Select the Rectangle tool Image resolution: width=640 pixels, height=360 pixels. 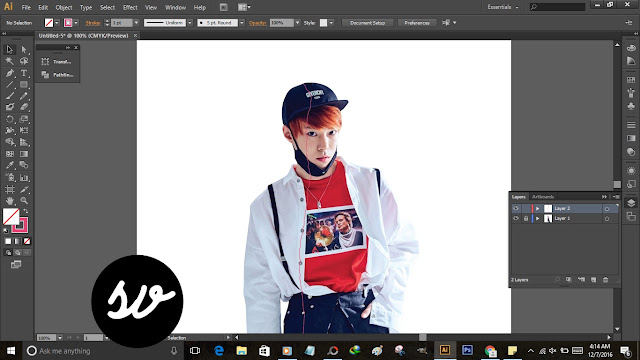[24, 84]
